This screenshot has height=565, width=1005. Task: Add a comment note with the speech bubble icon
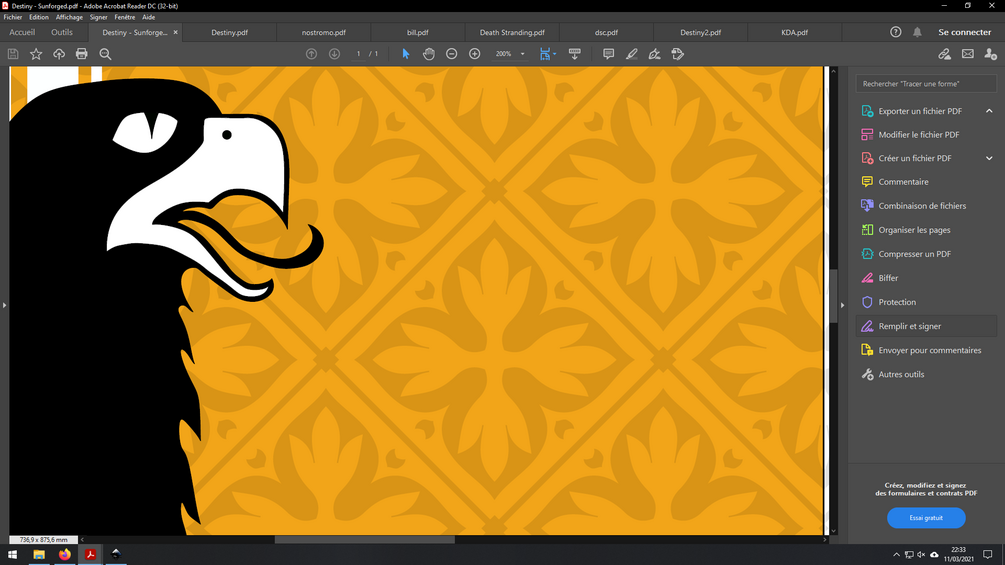(608, 54)
